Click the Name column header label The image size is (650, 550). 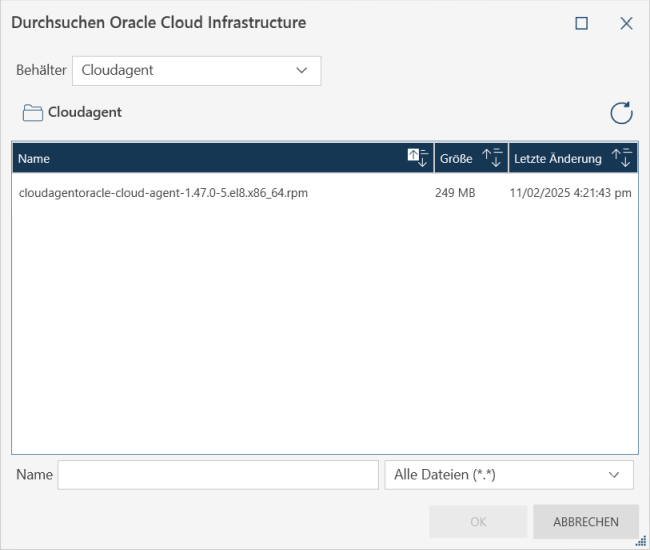[34, 158]
